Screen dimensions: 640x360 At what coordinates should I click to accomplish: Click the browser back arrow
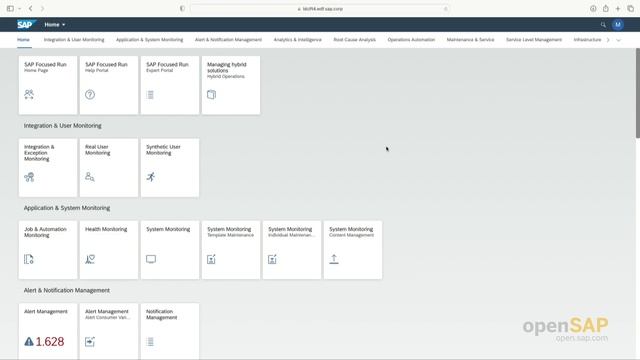pos(31,9)
